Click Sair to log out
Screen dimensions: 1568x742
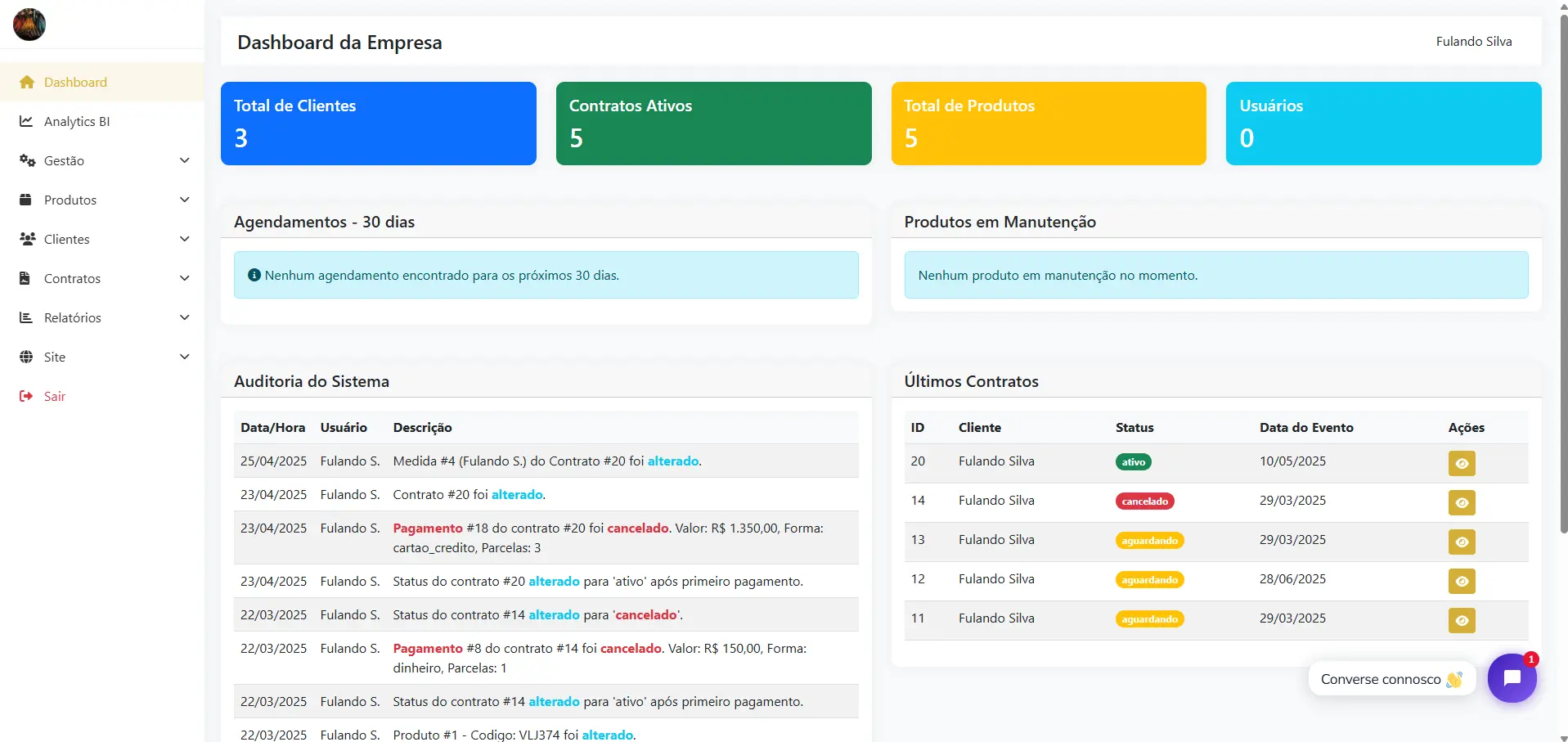[102, 396]
